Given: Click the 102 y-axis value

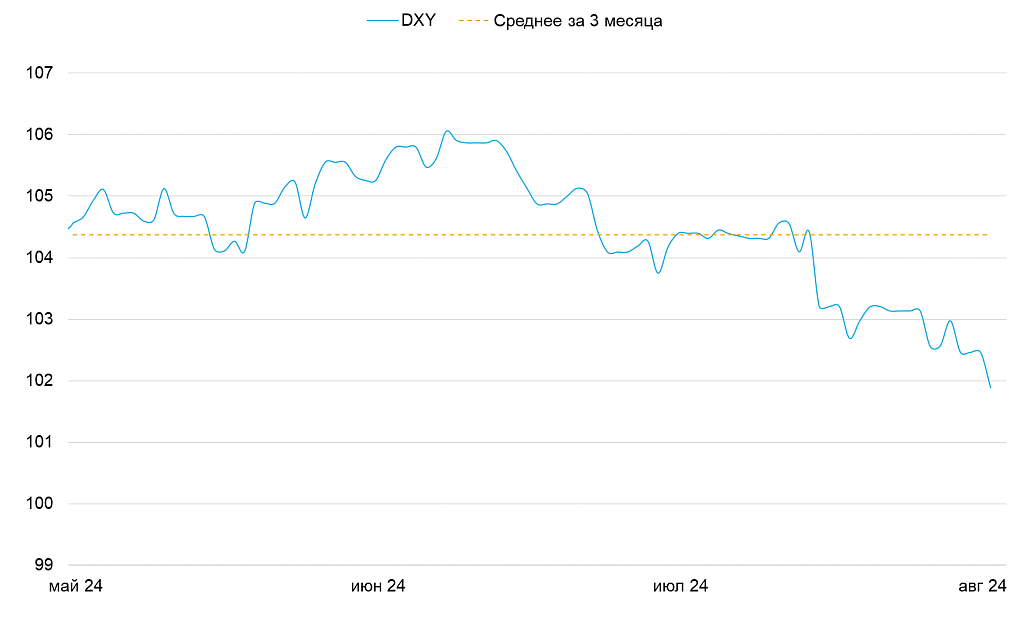Looking at the screenshot, I should (x=39, y=381).
